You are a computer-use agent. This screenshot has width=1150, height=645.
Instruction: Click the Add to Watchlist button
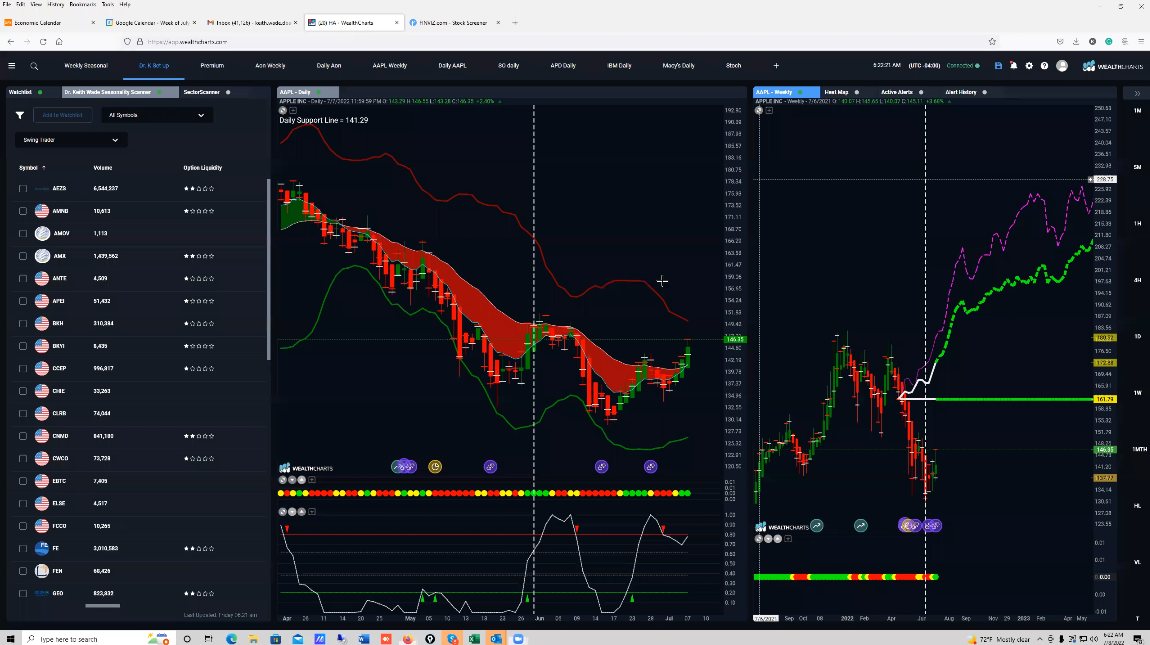62,115
